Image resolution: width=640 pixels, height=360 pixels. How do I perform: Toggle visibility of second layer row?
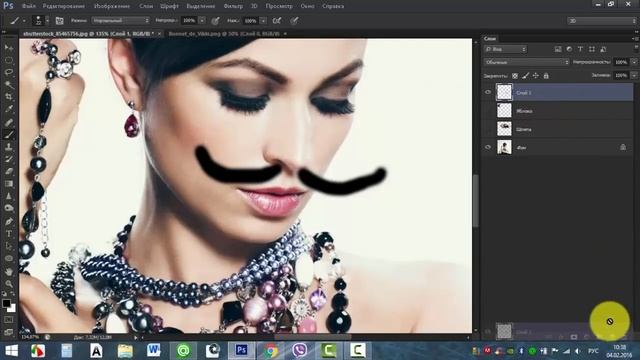pyautogui.click(x=488, y=111)
